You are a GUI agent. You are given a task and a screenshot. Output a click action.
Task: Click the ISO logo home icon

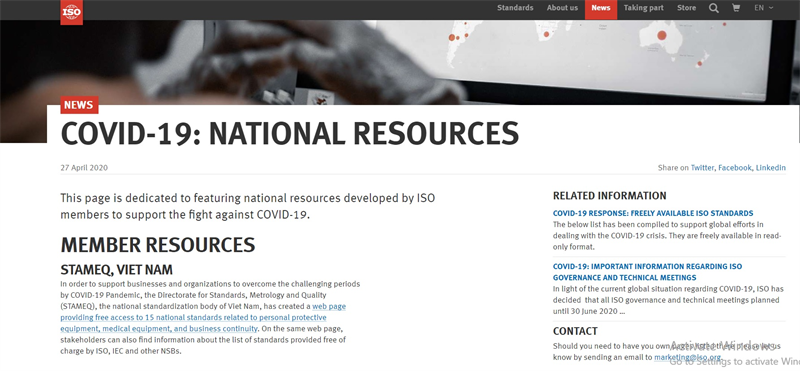click(x=71, y=12)
